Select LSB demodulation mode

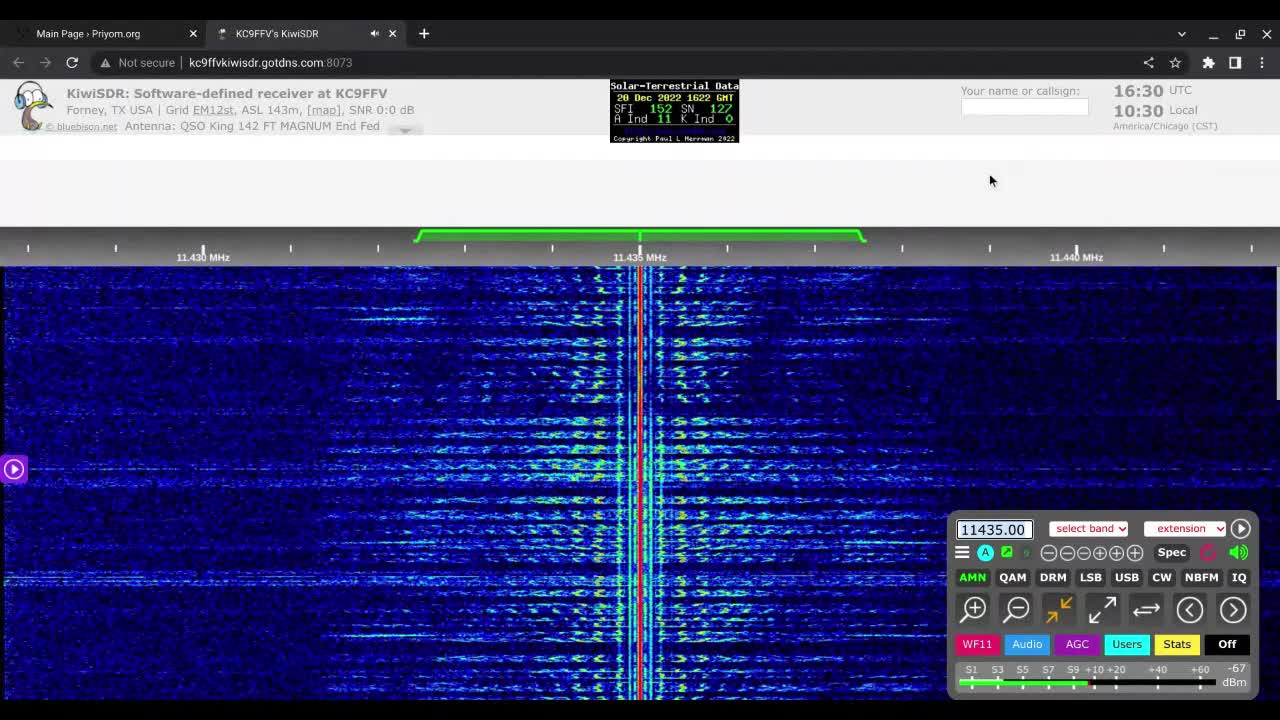[x=1091, y=577]
